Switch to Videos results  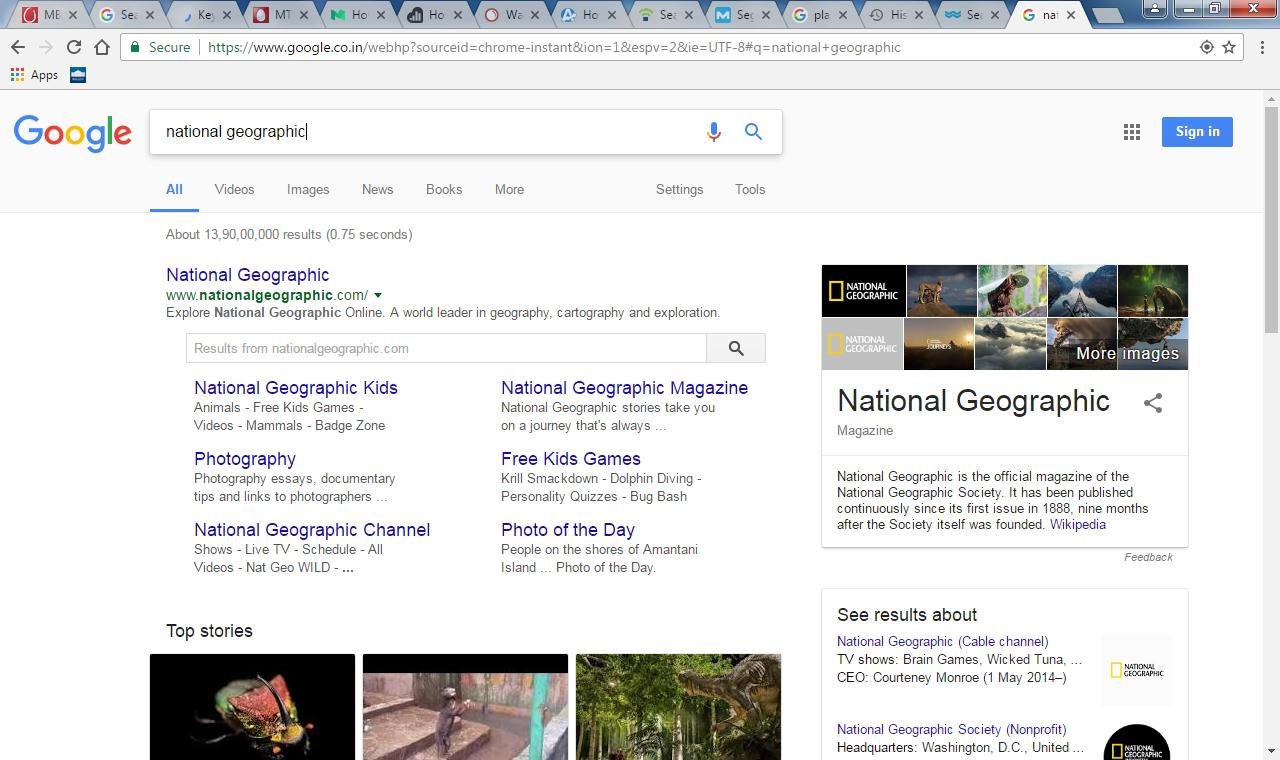pyautogui.click(x=234, y=189)
